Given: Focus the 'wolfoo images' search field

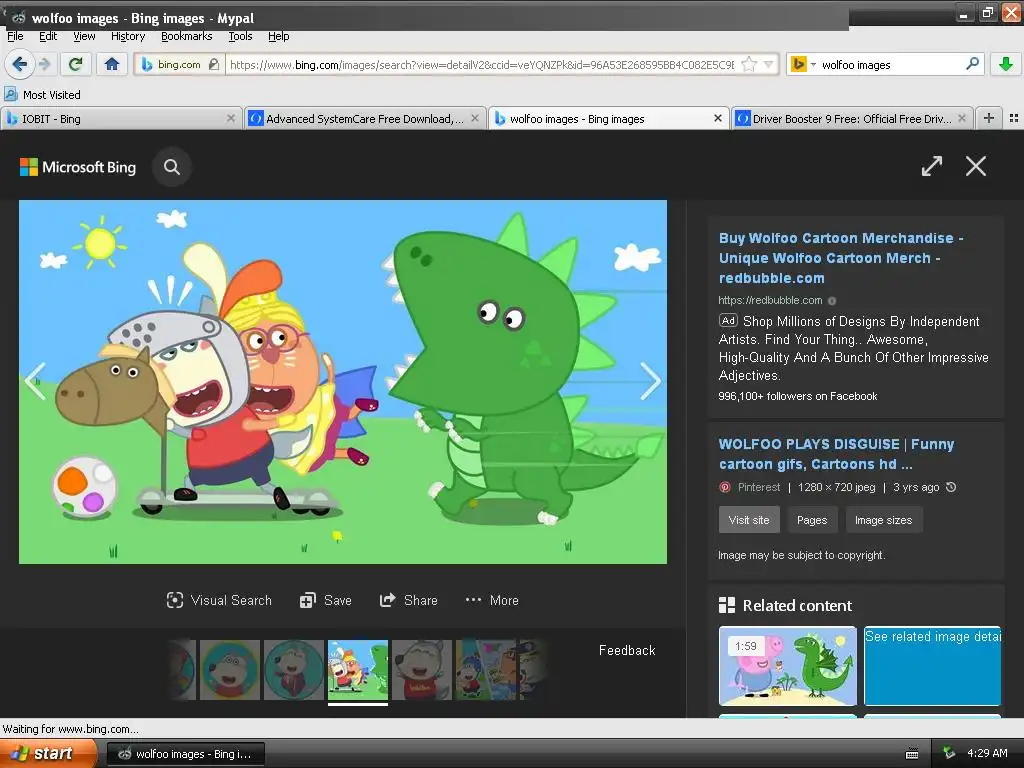Looking at the screenshot, I should tap(890, 64).
